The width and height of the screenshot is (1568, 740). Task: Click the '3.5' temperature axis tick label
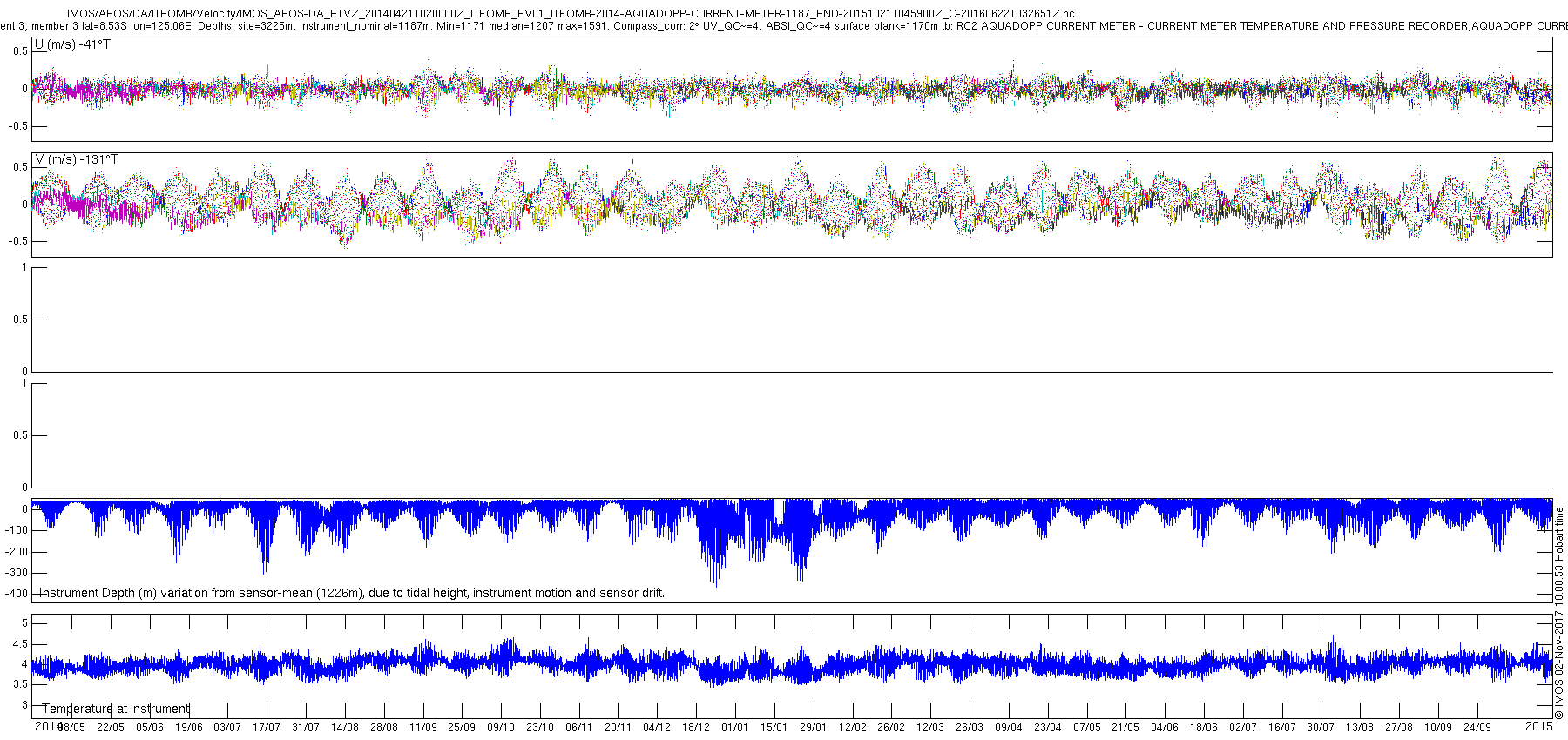point(21,685)
